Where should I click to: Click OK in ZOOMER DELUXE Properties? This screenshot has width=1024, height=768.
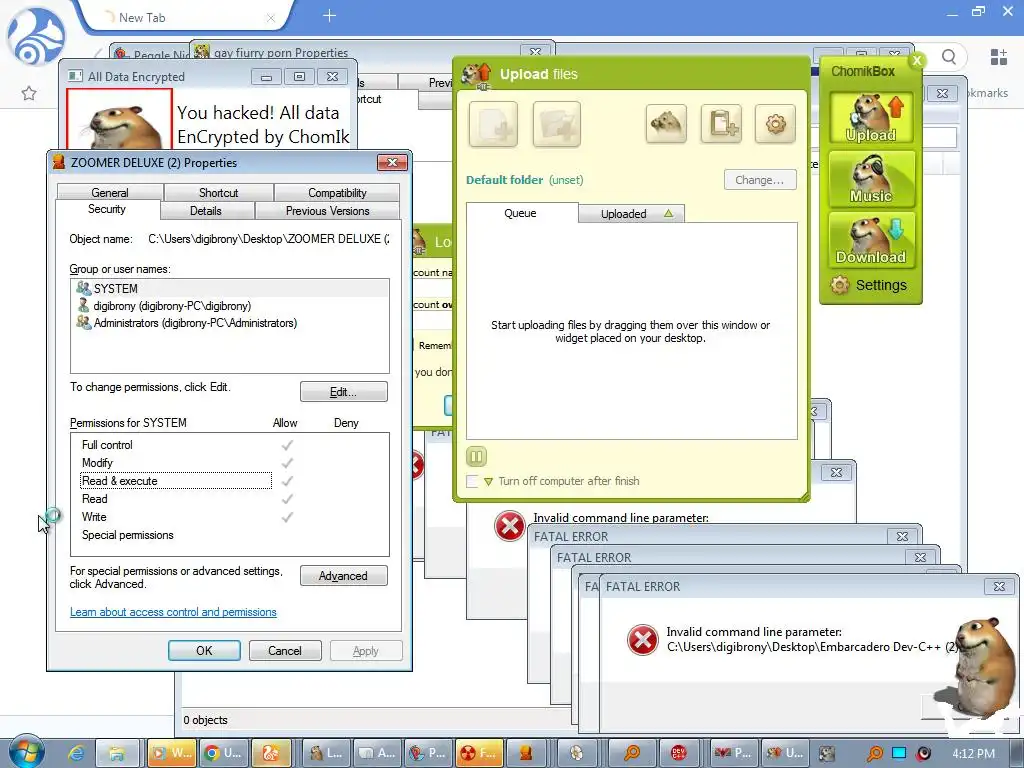204,650
